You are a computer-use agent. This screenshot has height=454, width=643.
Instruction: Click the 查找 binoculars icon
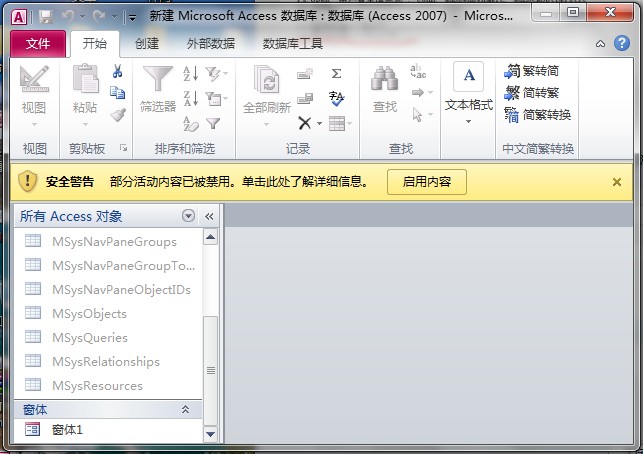[385, 79]
